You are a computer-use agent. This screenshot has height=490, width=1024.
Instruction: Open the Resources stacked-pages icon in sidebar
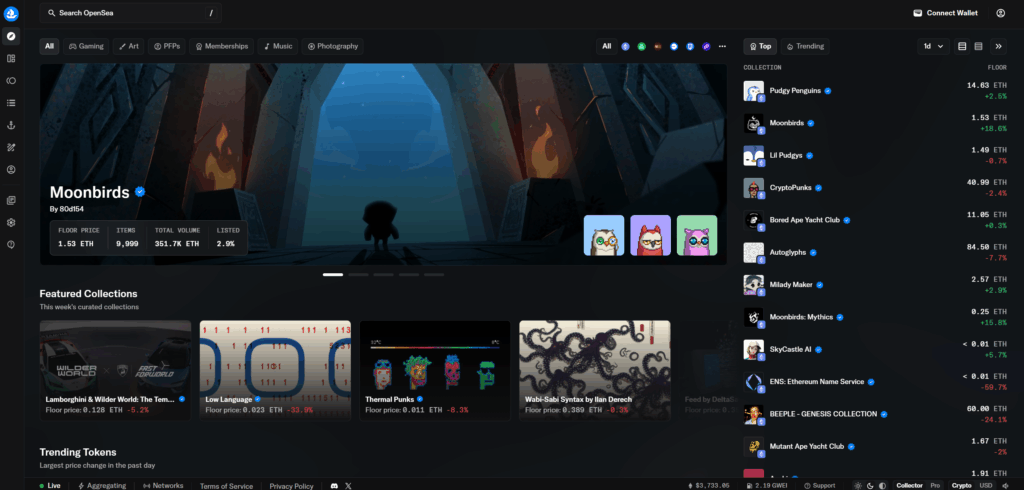pos(11,200)
